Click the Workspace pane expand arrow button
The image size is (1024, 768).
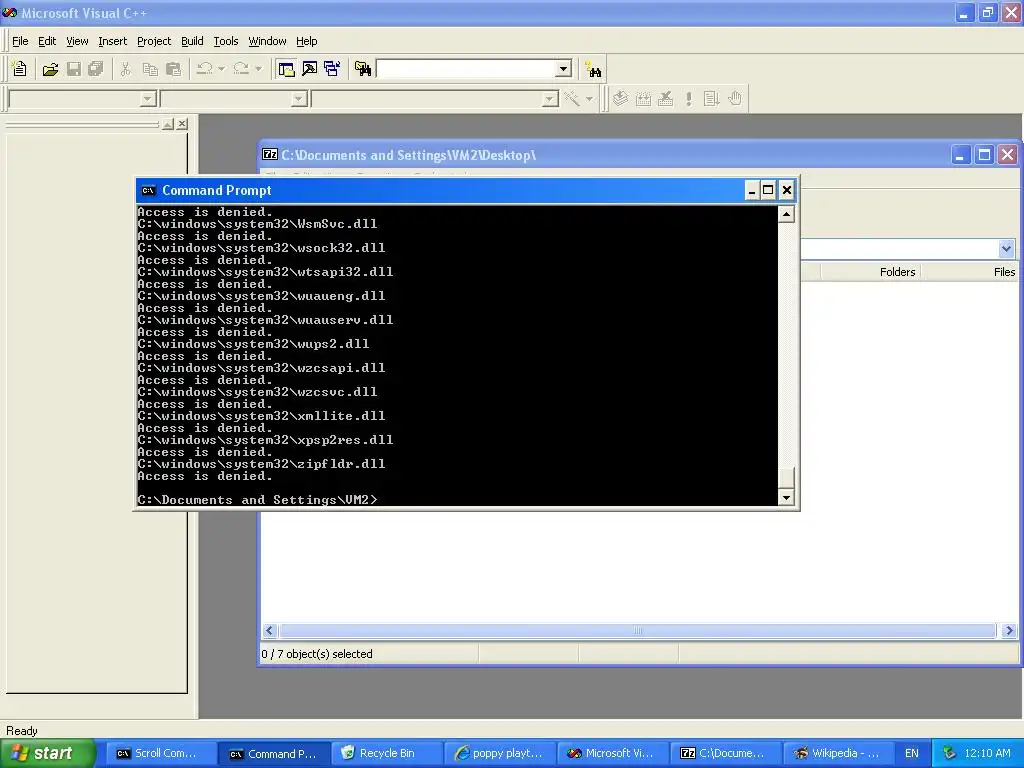pyautogui.click(x=168, y=124)
